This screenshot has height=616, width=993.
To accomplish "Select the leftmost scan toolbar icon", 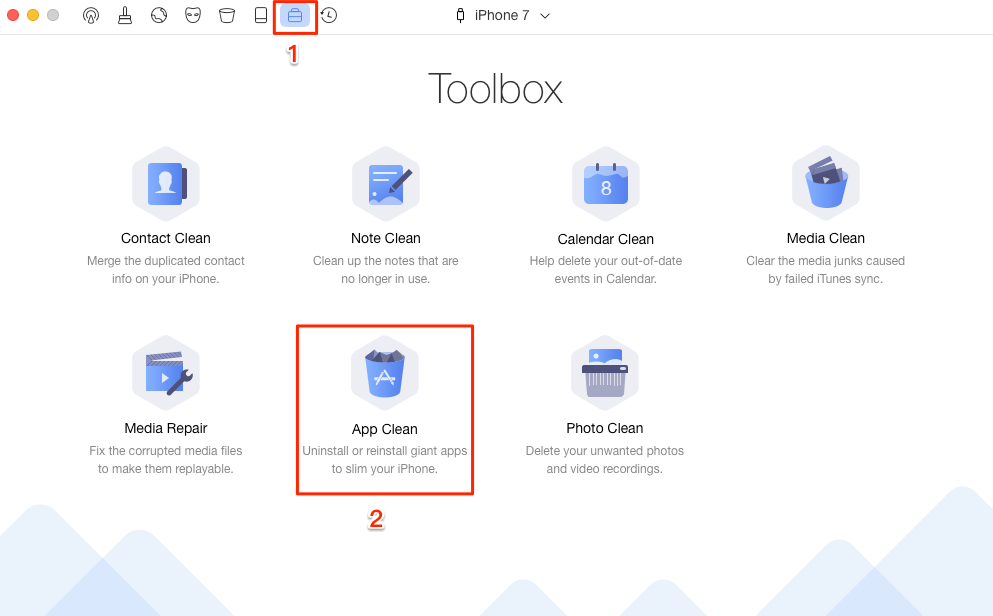I will 91,15.
